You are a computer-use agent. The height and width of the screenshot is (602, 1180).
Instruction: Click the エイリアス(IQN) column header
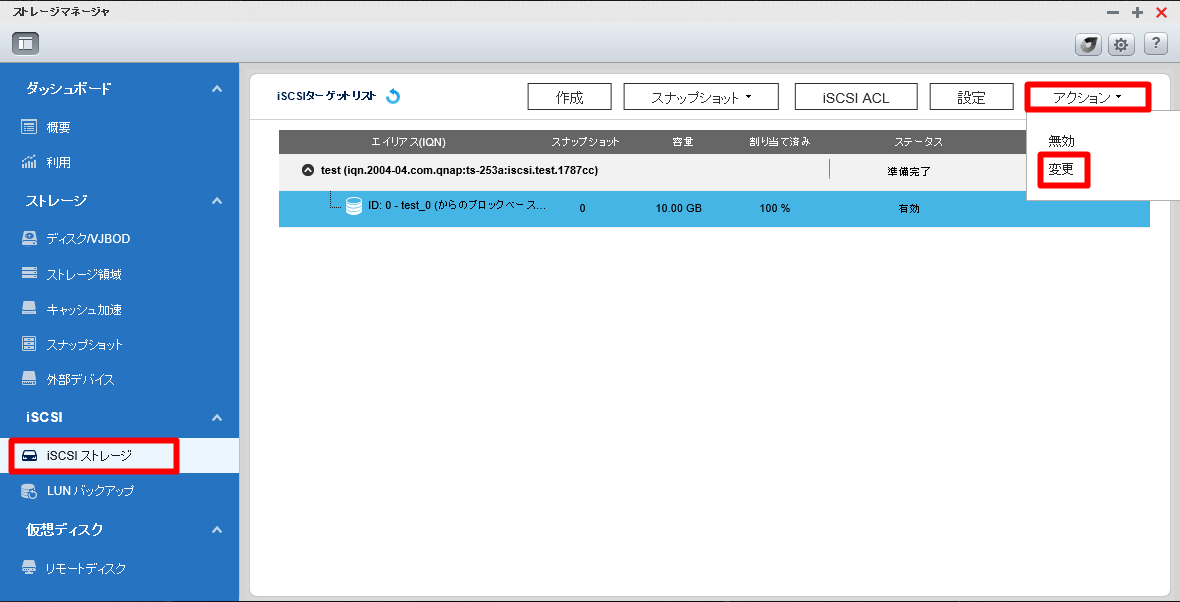(x=409, y=141)
